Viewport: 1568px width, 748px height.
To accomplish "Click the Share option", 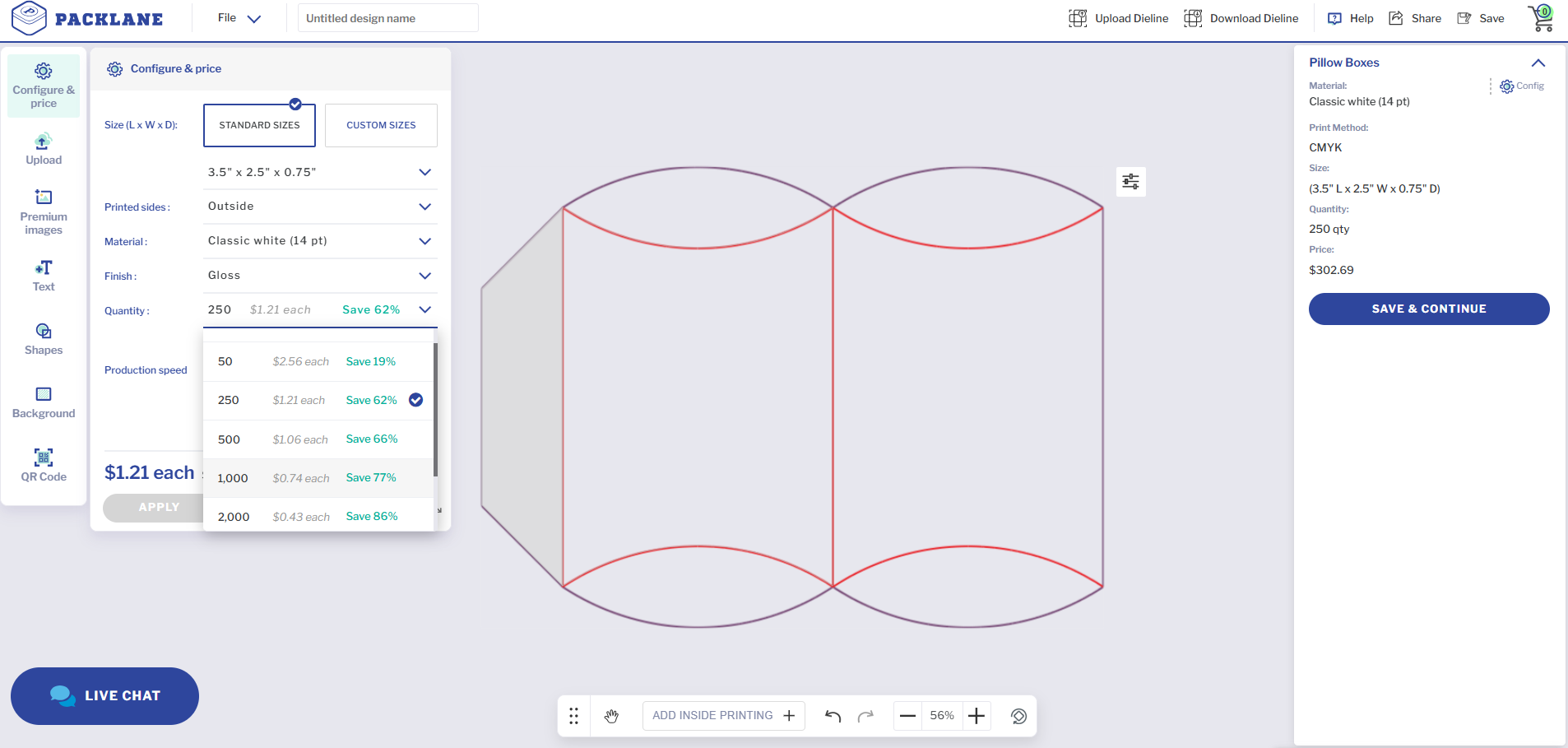I will (x=1415, y=18).
